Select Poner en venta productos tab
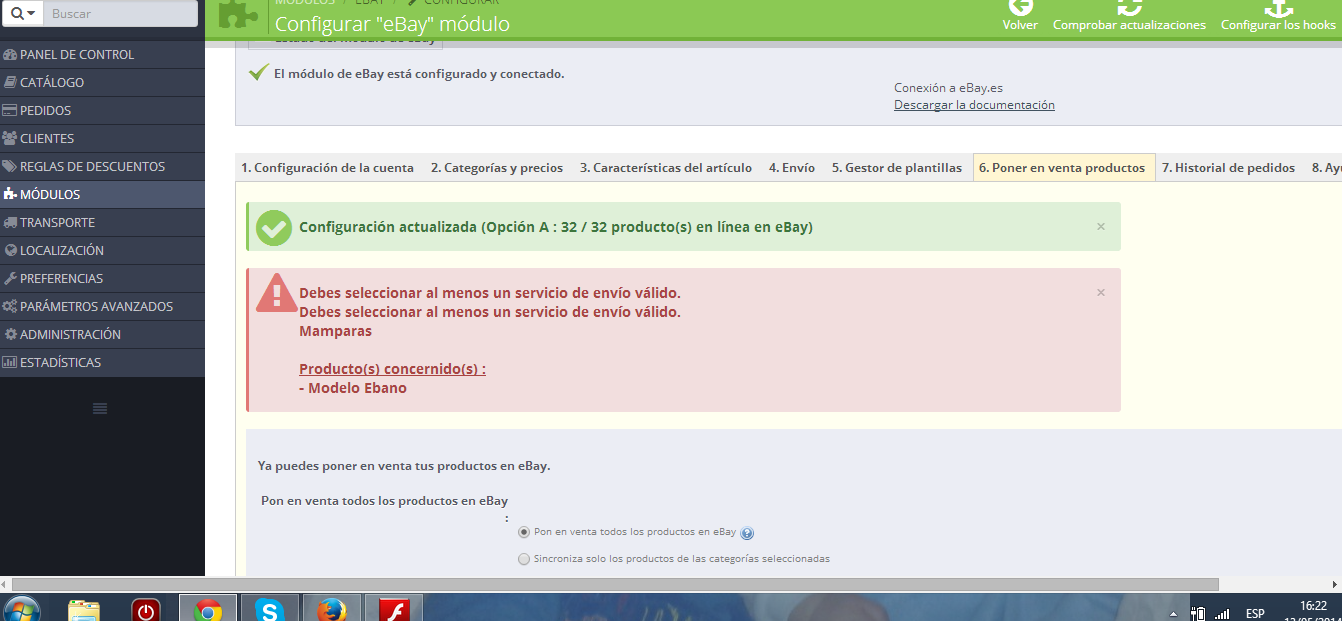Image resolution: width=1342 pixels, height=621 pixels. (x=1062, y=168)
